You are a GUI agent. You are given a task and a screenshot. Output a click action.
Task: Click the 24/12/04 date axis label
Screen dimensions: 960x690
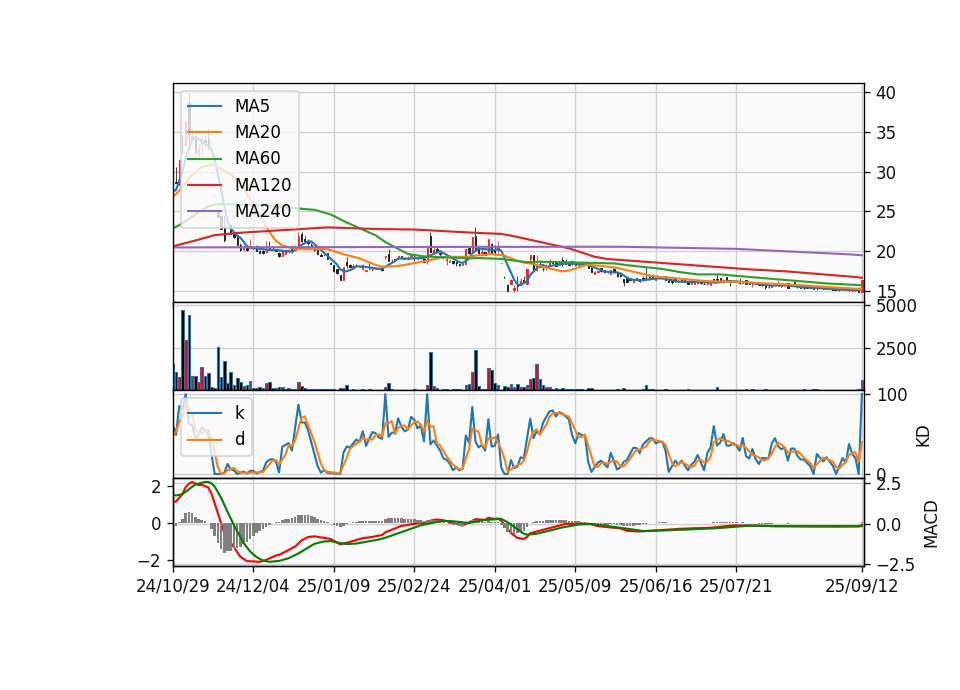pos(253,586)
